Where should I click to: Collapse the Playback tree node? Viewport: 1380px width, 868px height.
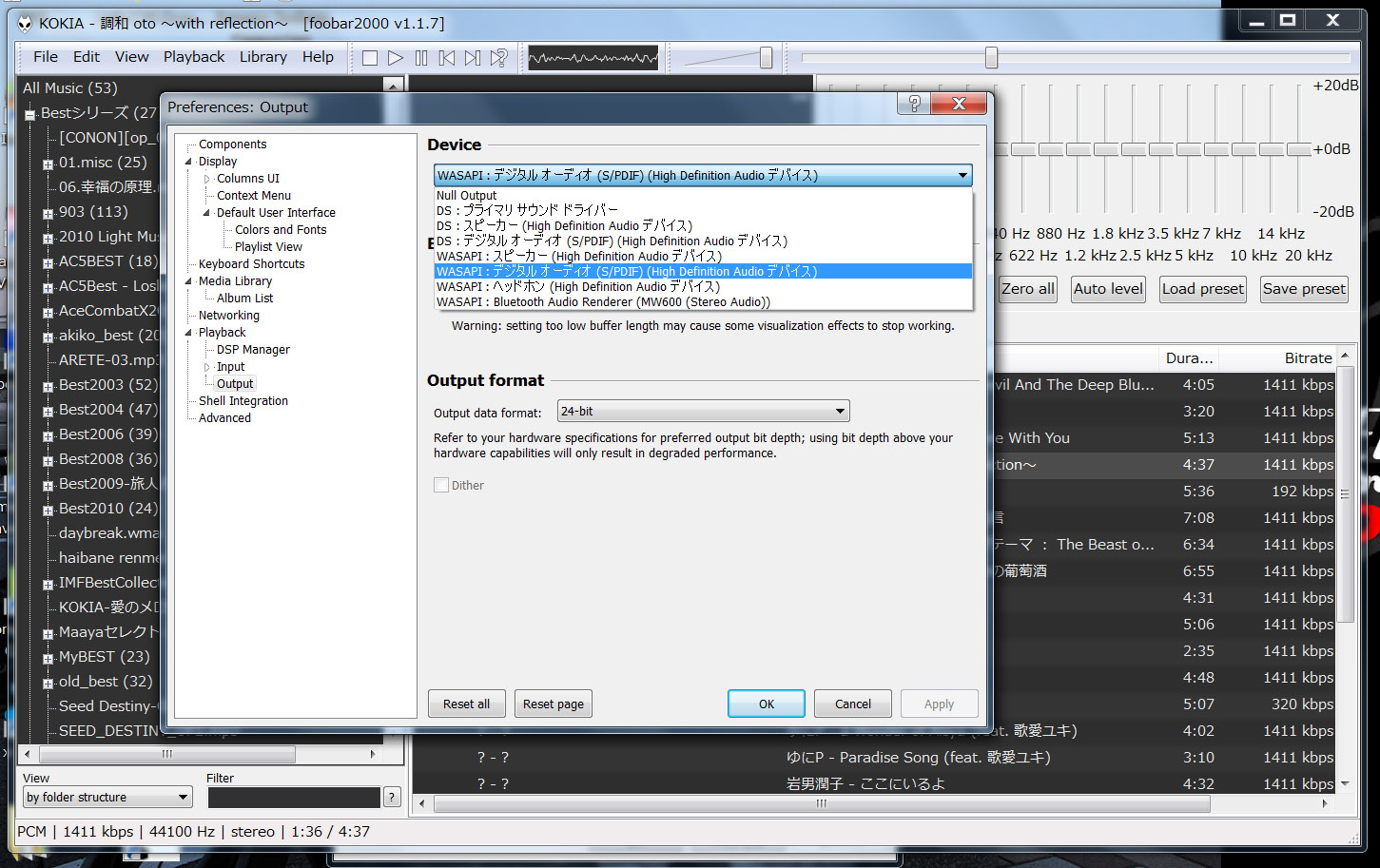188,333
